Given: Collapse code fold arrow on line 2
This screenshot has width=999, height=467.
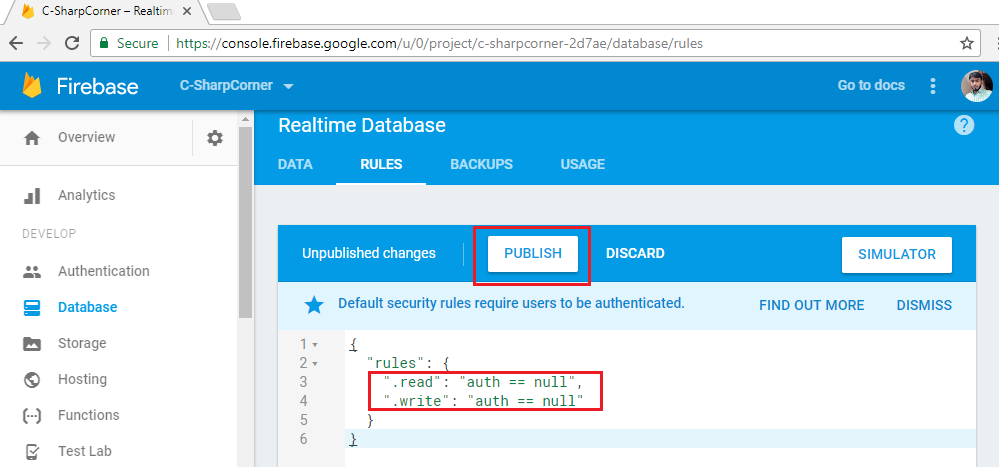Looking at the screenshot, I should coord(315,364).
